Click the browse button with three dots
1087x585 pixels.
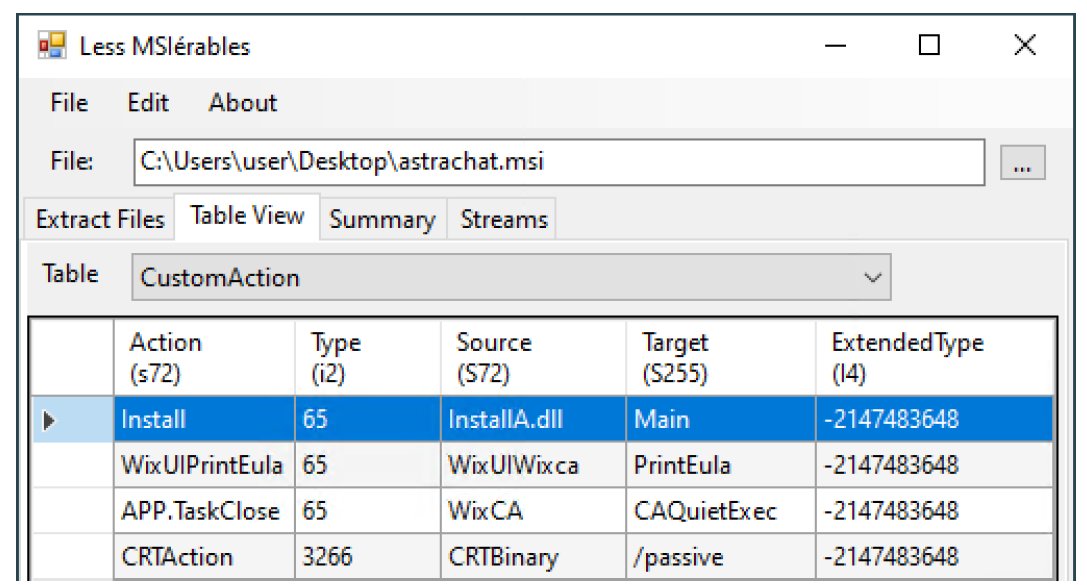pyautogui.click(x=1022, y=163)
